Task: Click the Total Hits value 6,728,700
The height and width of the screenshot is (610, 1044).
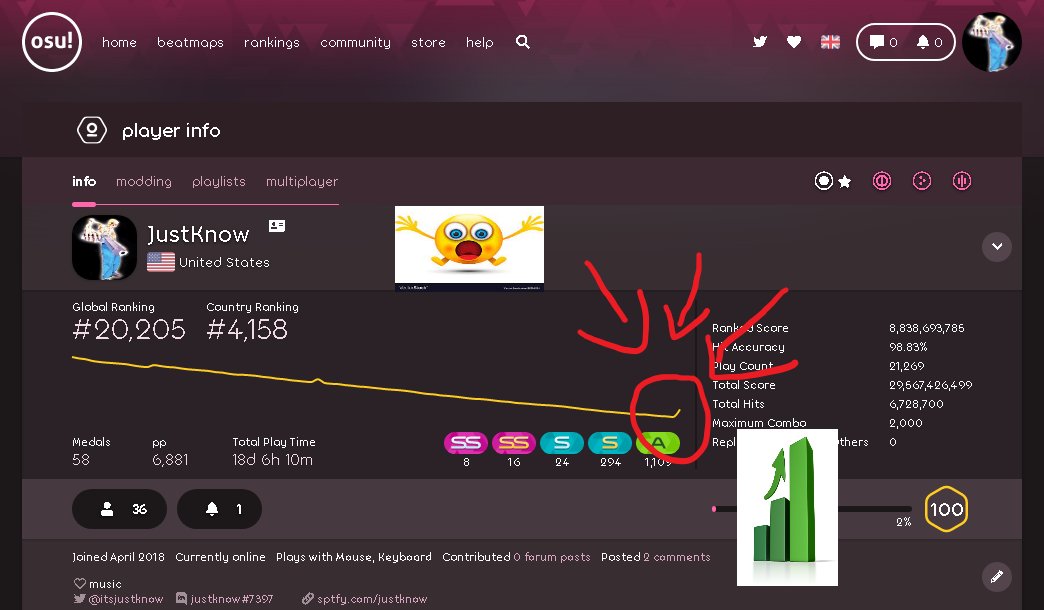Action: 916,404
